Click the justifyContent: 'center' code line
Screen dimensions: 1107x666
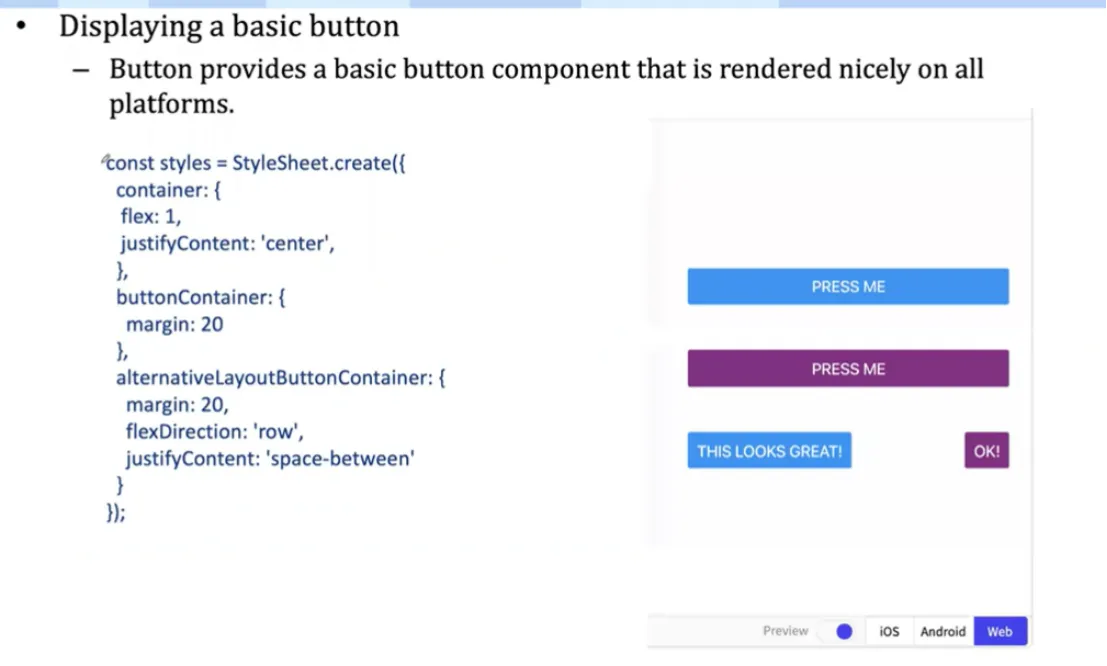[x=227, y=244]
